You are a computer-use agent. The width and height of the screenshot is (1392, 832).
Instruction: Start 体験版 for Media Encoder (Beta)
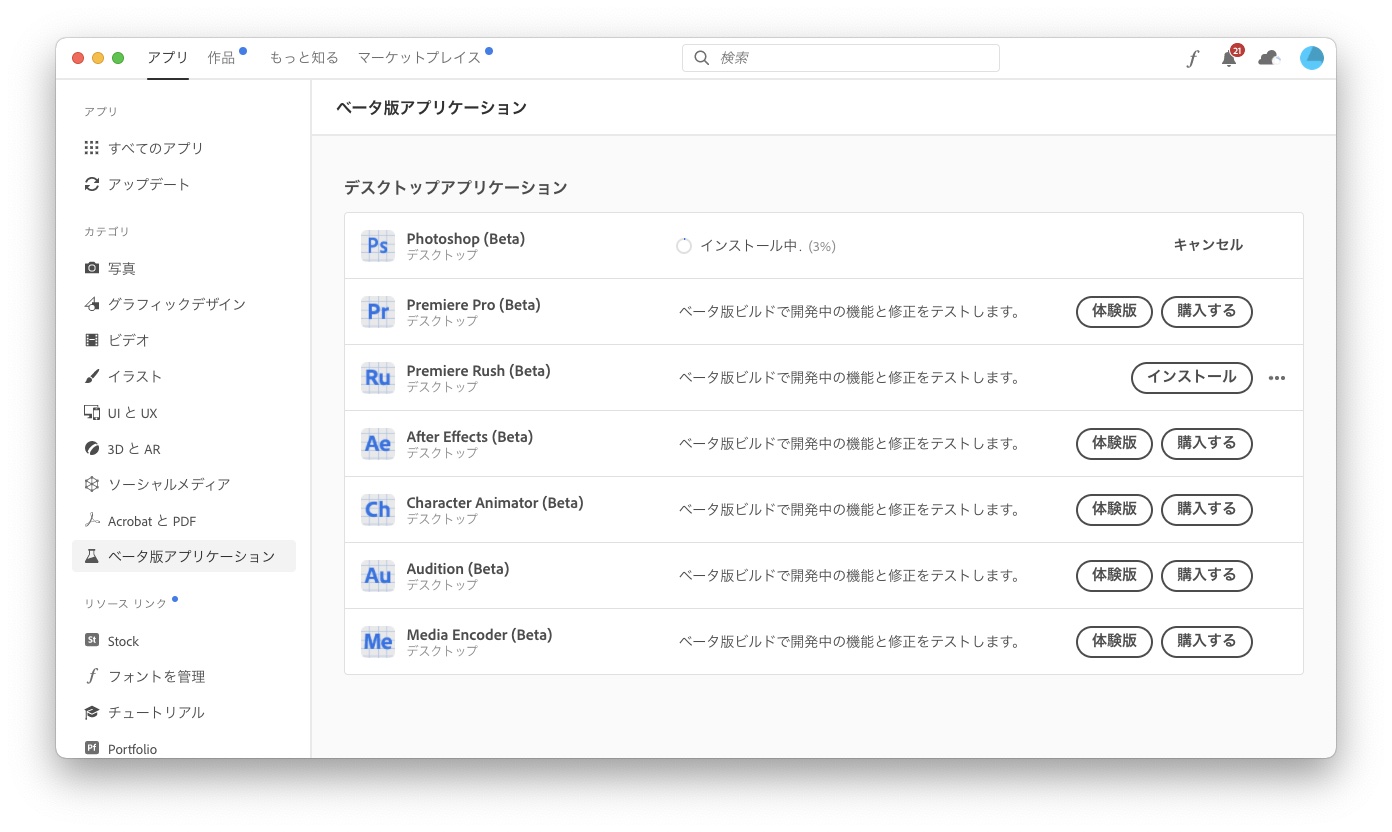point(1114,641)
